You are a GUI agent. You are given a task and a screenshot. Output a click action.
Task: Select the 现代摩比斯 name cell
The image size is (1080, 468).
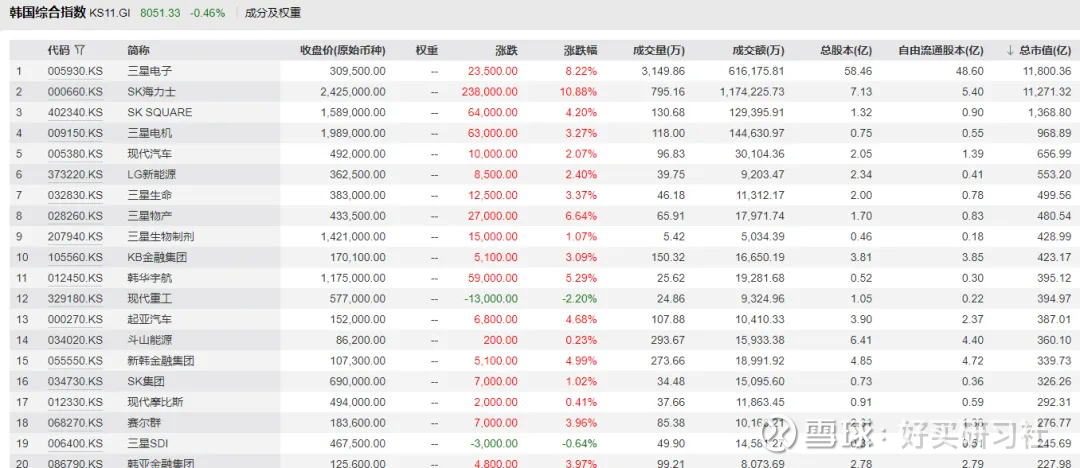pos(155,402)
